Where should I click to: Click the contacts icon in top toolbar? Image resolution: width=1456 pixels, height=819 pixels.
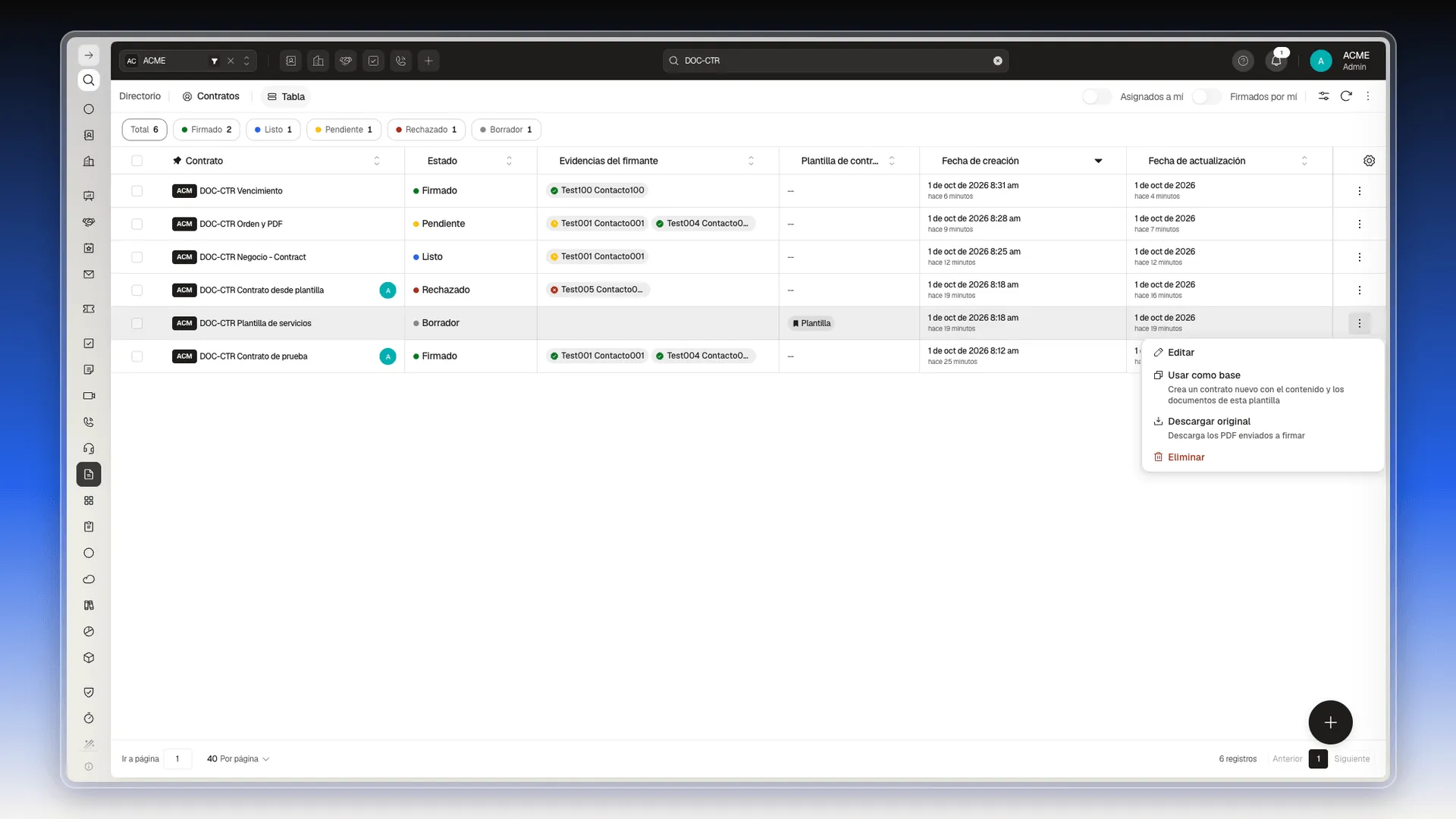(x=290, y=61)
